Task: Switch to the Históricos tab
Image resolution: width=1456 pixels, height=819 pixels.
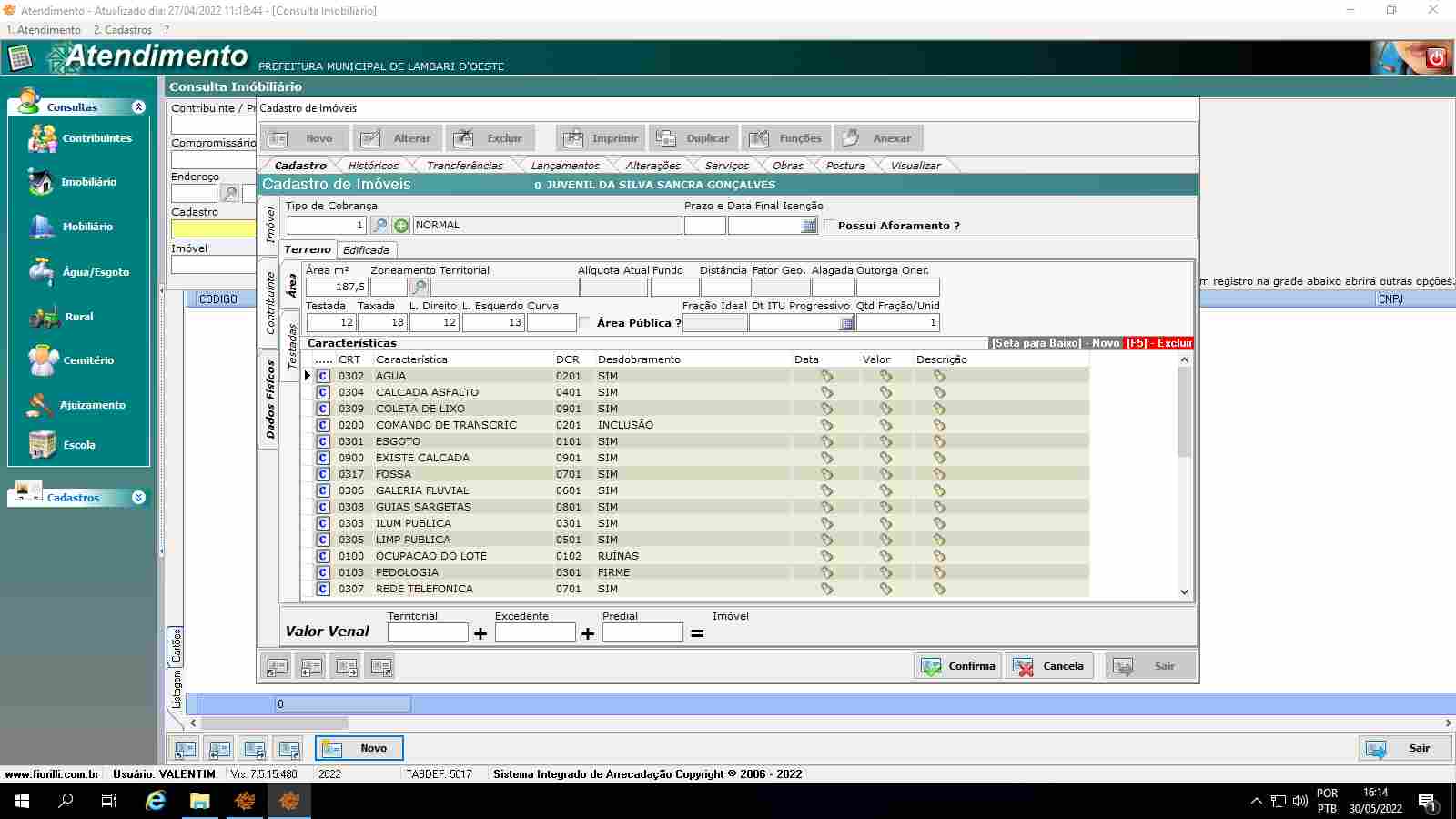Action: pyautogui.click(x=373, y=166)
